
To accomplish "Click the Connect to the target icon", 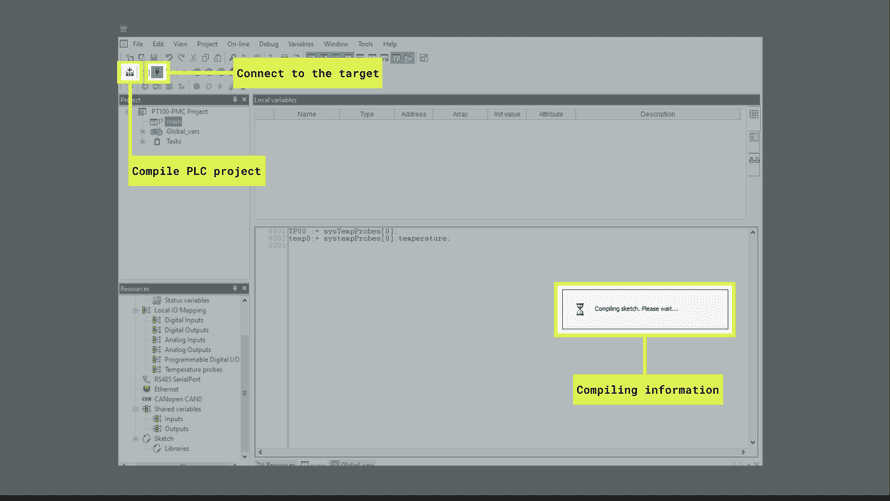I will pyautogui.click(x=157, y=72).
